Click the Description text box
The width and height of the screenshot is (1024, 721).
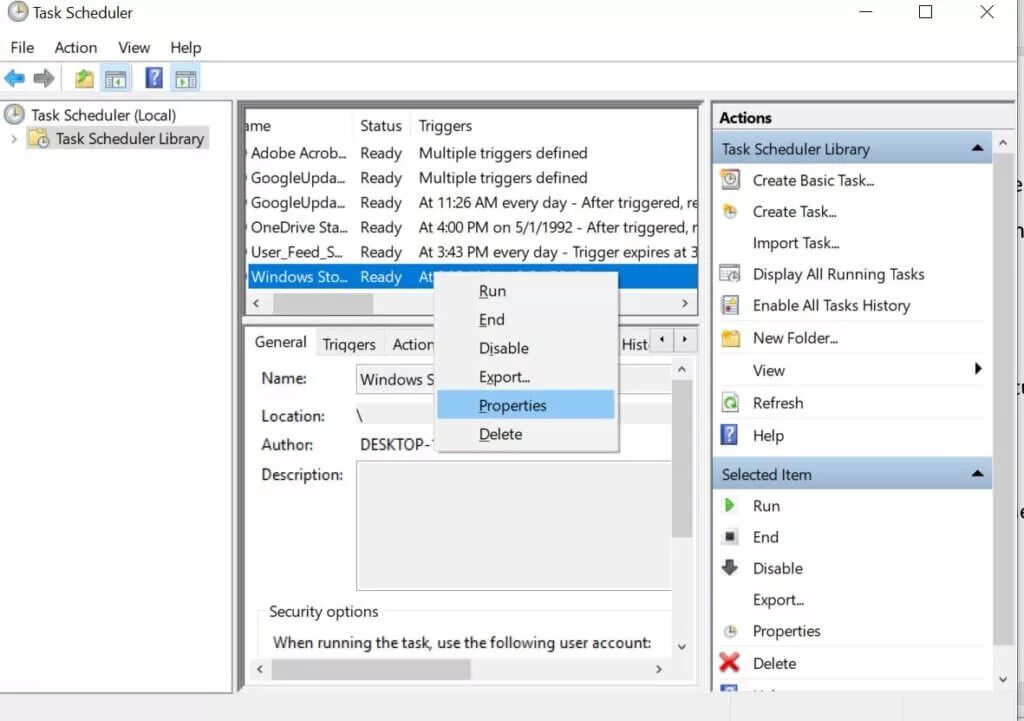point(514,526)
